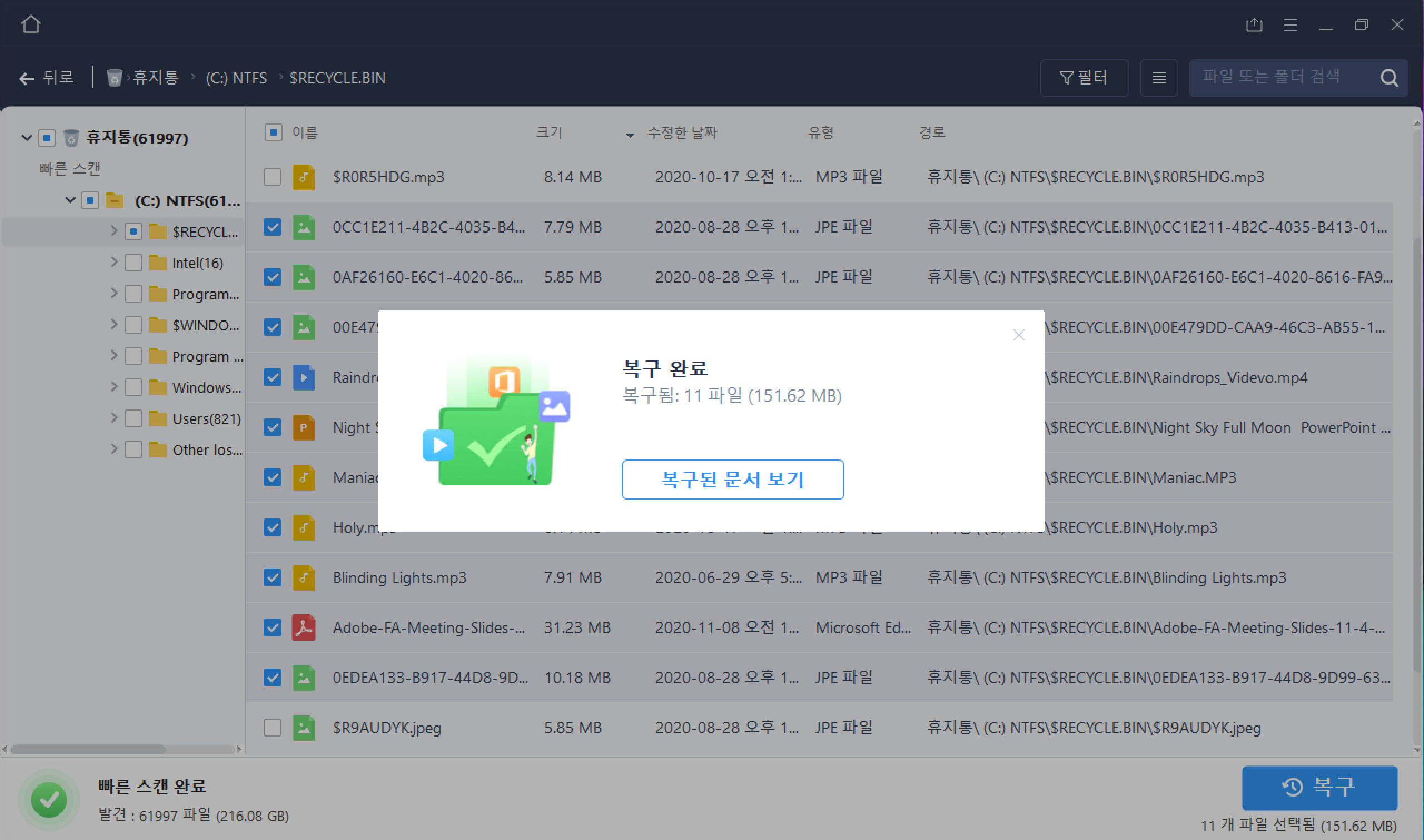This screenshot has width=1424, height=840.
Task: Click the PDF icon for Adobe-FA-Meeting-Slides
Action: [303, 627]
